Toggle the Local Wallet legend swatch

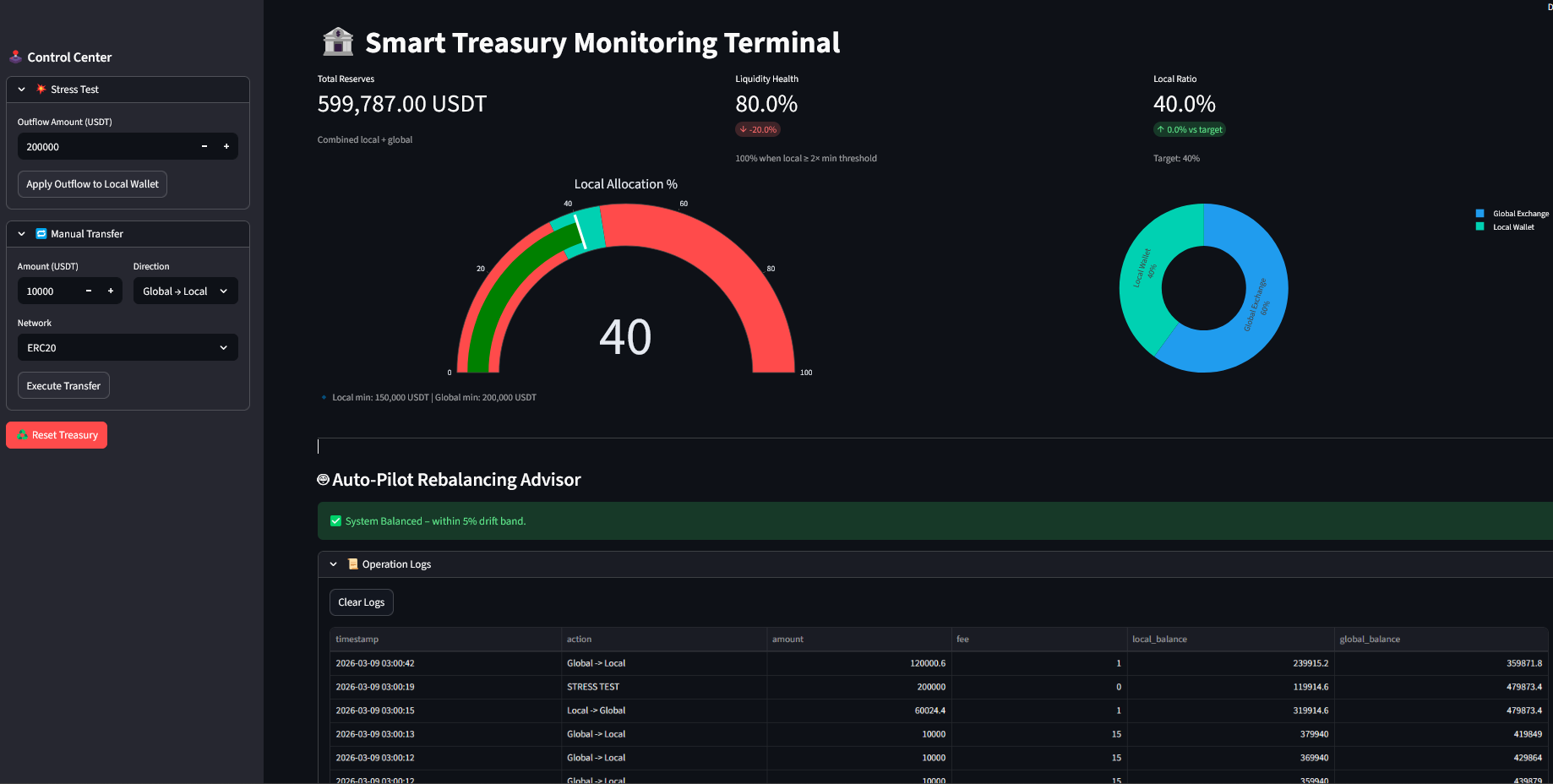[1479, 227]
